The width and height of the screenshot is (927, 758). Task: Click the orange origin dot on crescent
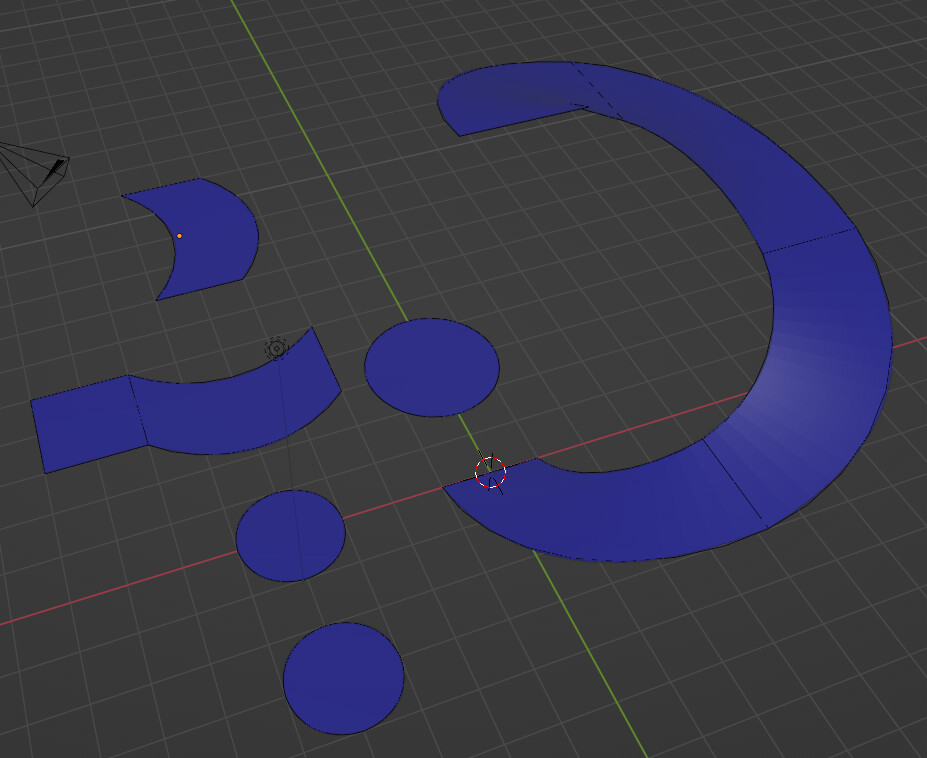tap(179, 236)
